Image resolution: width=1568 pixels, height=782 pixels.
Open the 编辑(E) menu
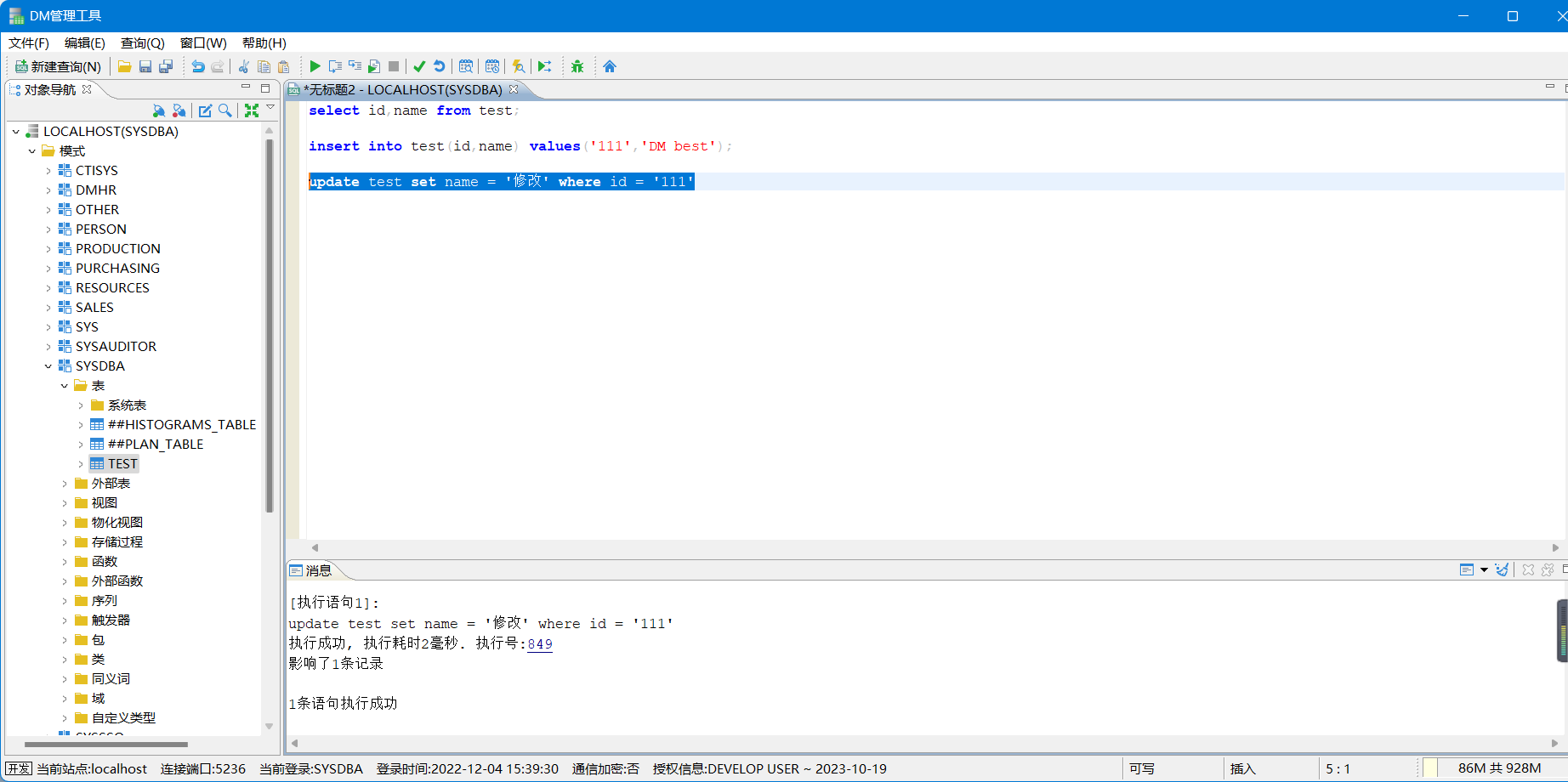85,42
